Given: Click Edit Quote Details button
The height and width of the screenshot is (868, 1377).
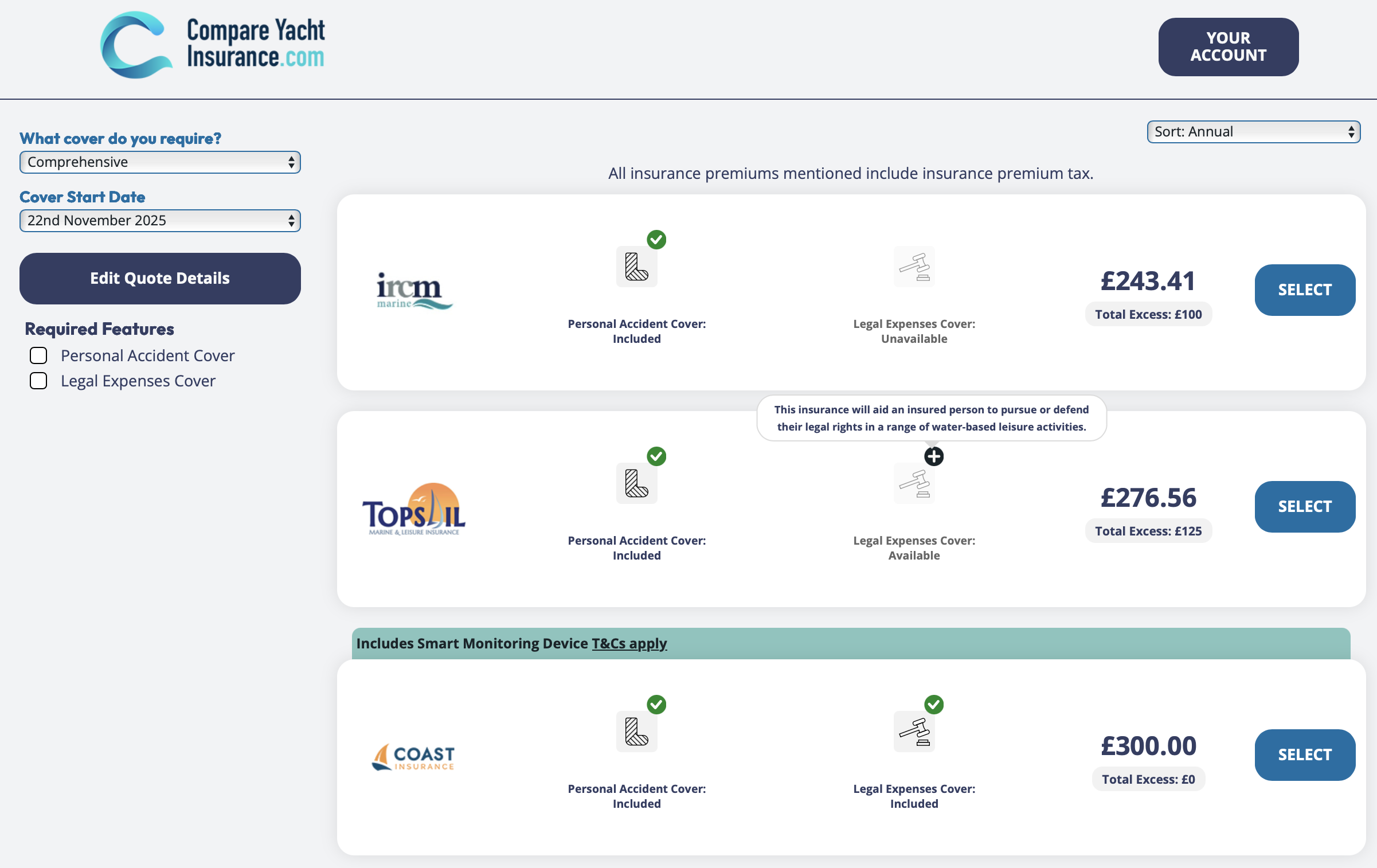Looking at the screenshot, I should (160, 279).
